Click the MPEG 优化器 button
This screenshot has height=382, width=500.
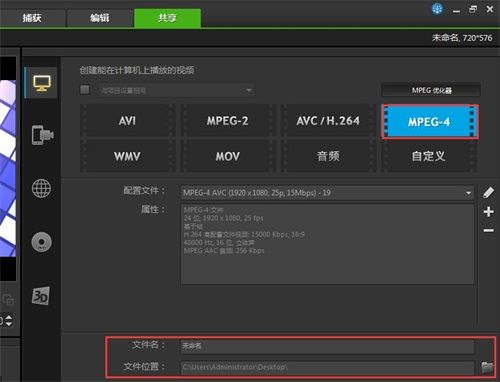coord(431,90)
